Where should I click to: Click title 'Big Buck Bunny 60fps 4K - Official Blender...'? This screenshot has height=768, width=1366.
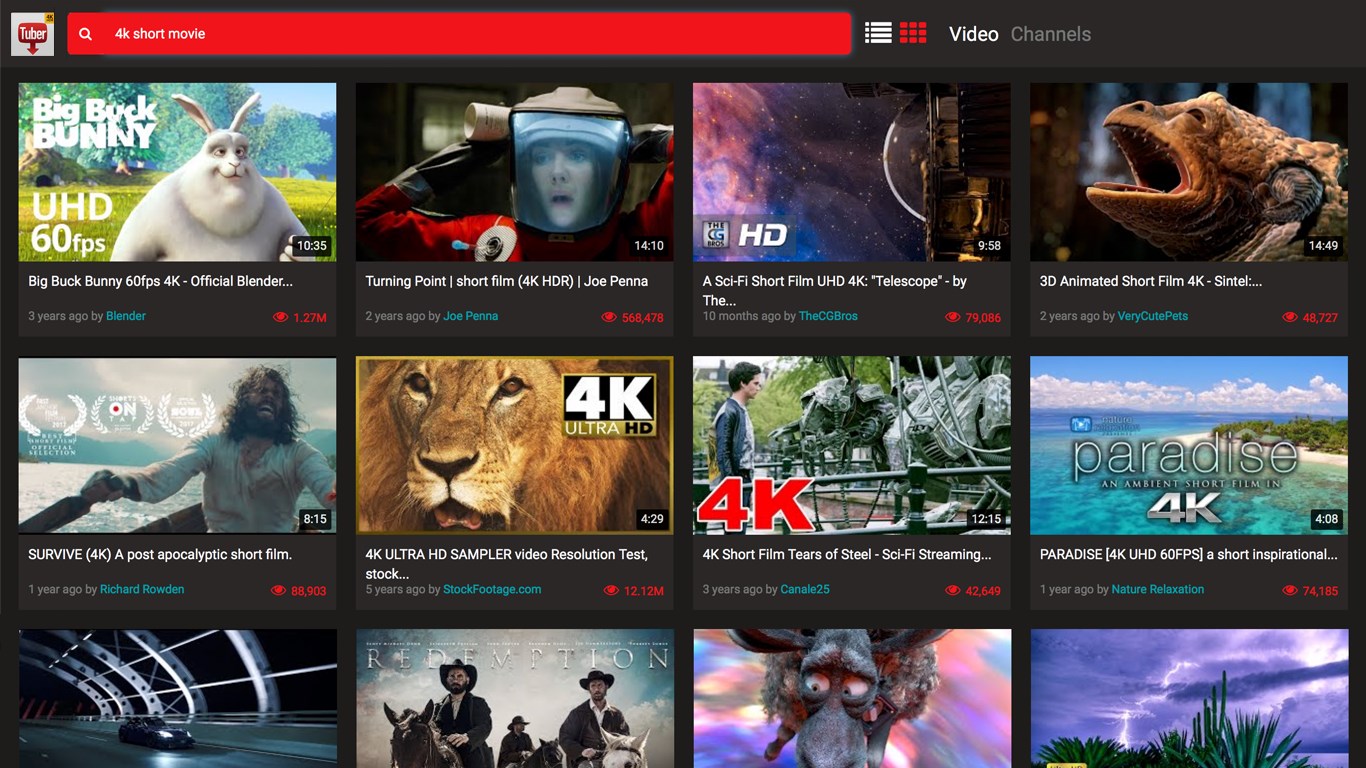click(160, 281)
